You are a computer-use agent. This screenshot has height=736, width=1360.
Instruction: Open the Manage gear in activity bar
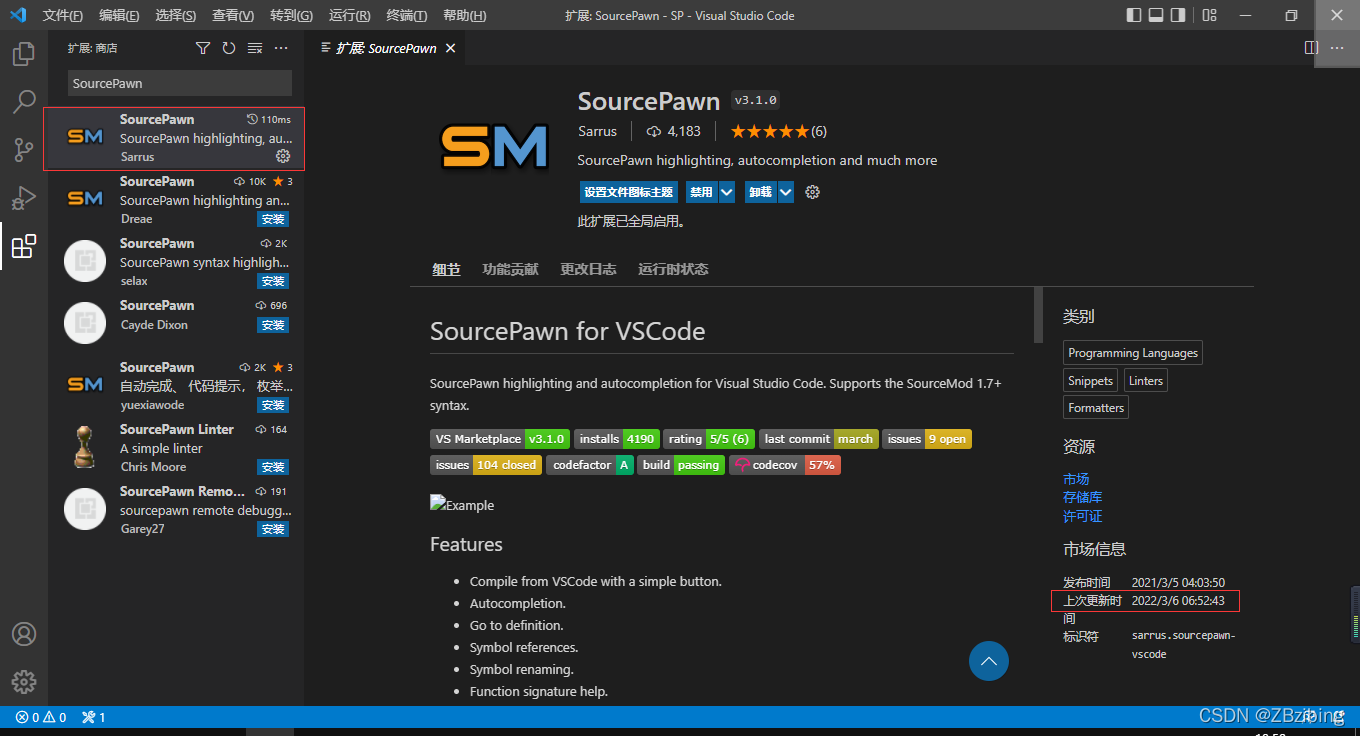(24, 682)
